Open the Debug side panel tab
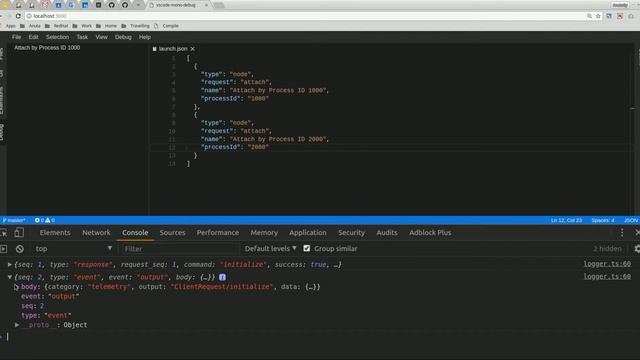Image resolution: width=640 pixels, height=360 pixels. click(2, 132)
